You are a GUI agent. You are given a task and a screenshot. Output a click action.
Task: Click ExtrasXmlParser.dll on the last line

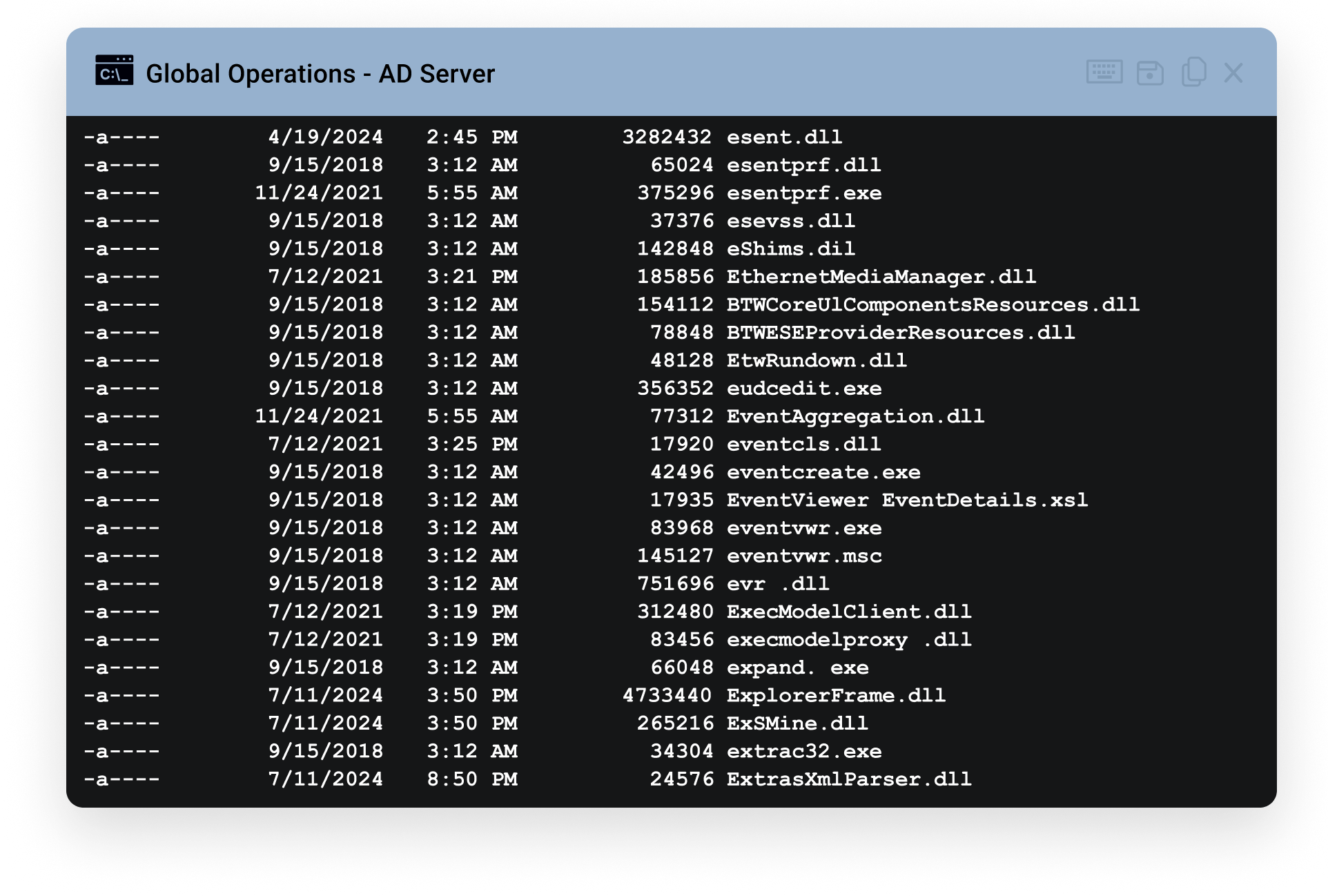[x=848, y=779]
